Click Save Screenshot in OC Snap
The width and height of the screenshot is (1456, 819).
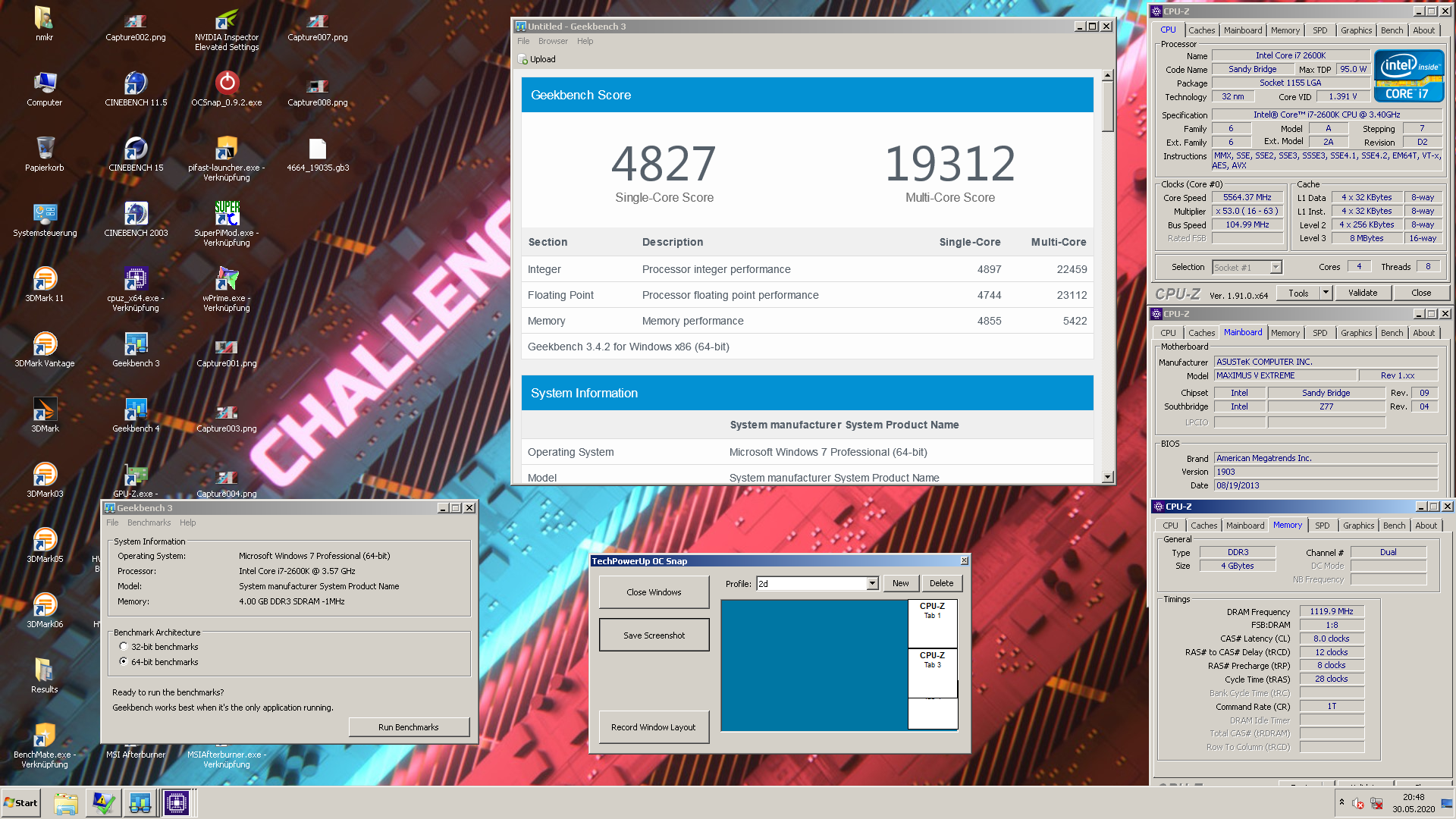tap(654, 635)
